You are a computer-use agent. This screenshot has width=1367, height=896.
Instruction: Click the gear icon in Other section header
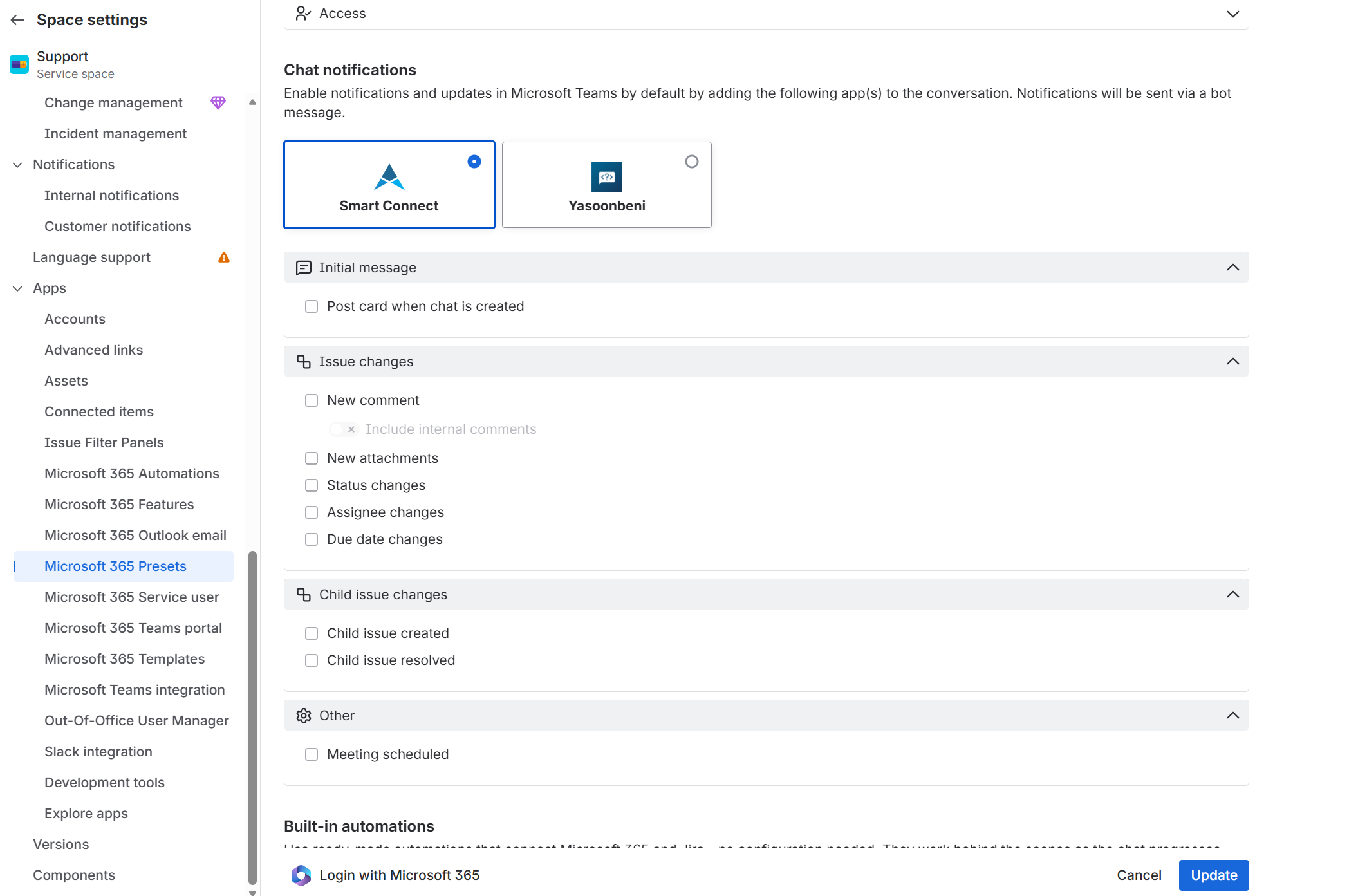(x=304, y=716)
